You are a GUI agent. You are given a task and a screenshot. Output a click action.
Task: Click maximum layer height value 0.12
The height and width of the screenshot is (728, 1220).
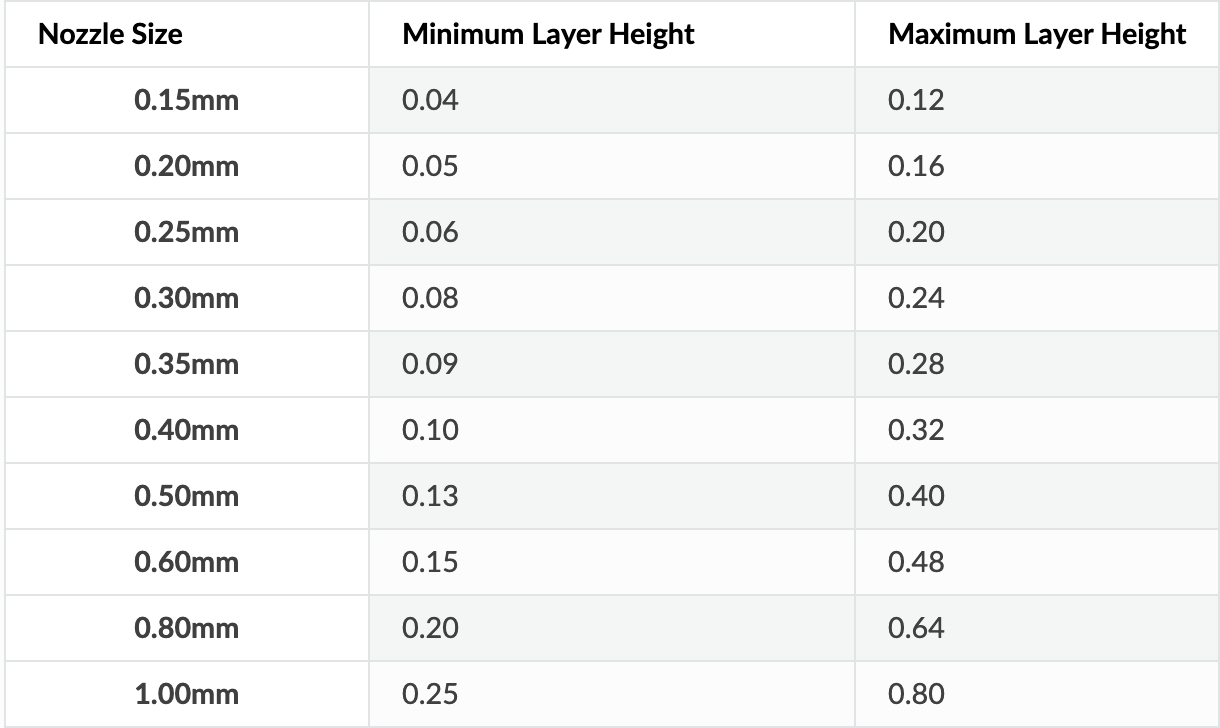tap(916, 100)
